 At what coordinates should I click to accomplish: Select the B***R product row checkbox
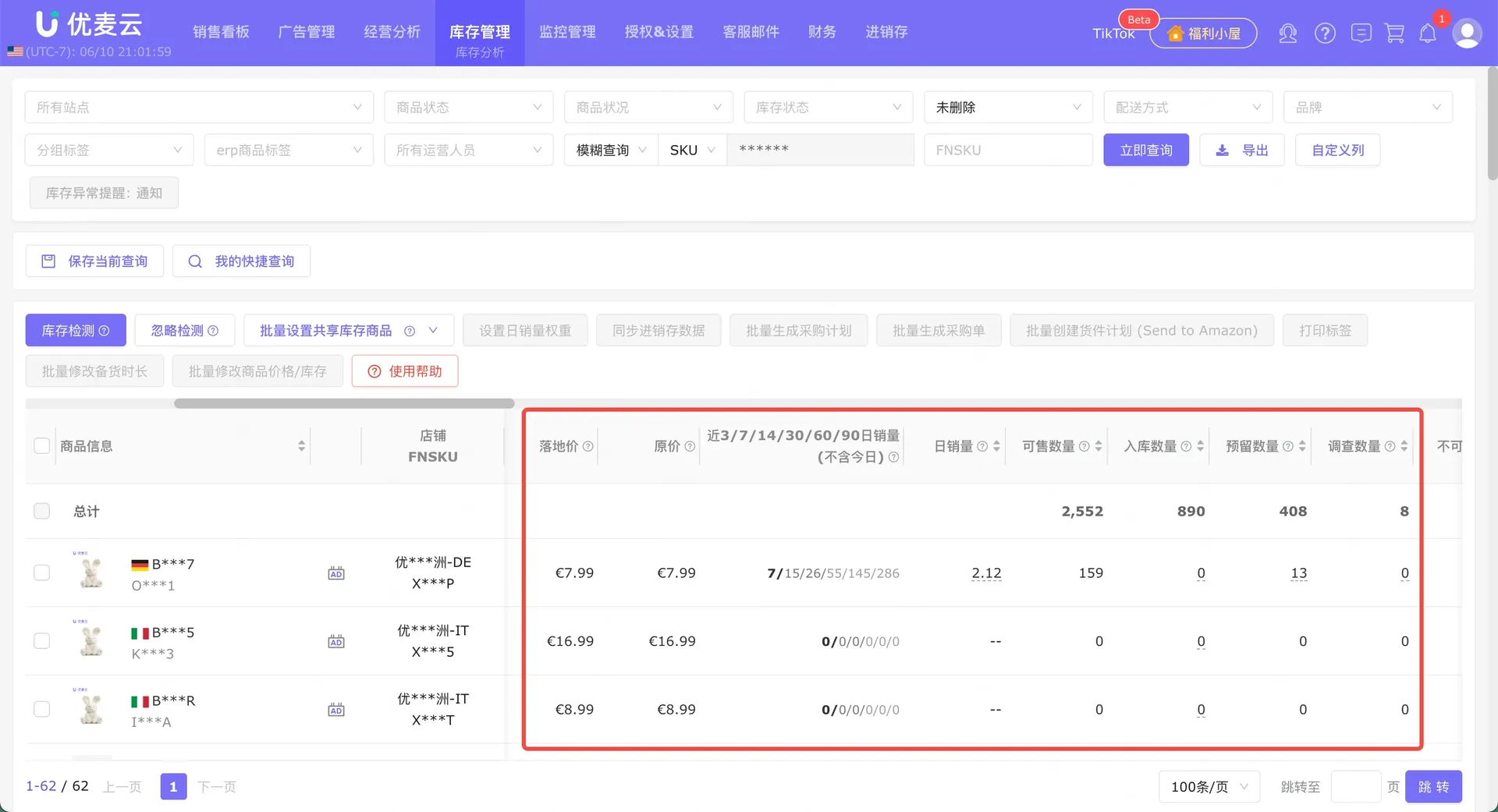click(x=42, y=709)
